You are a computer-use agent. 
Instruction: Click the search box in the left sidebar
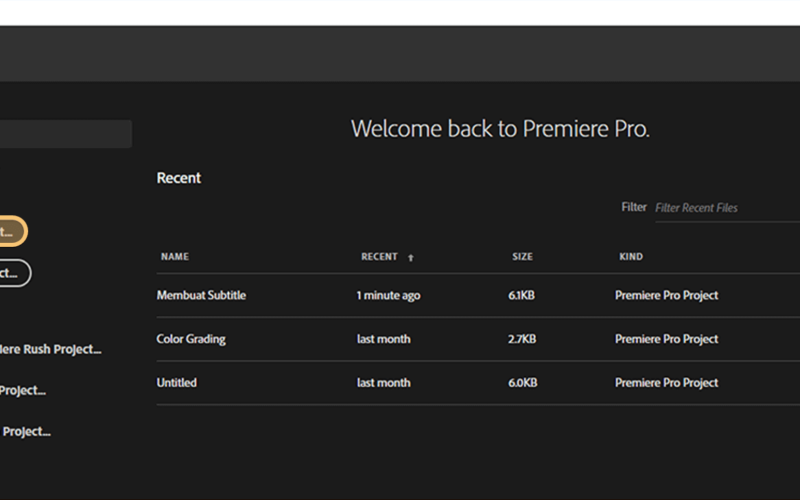pos(66,134)
